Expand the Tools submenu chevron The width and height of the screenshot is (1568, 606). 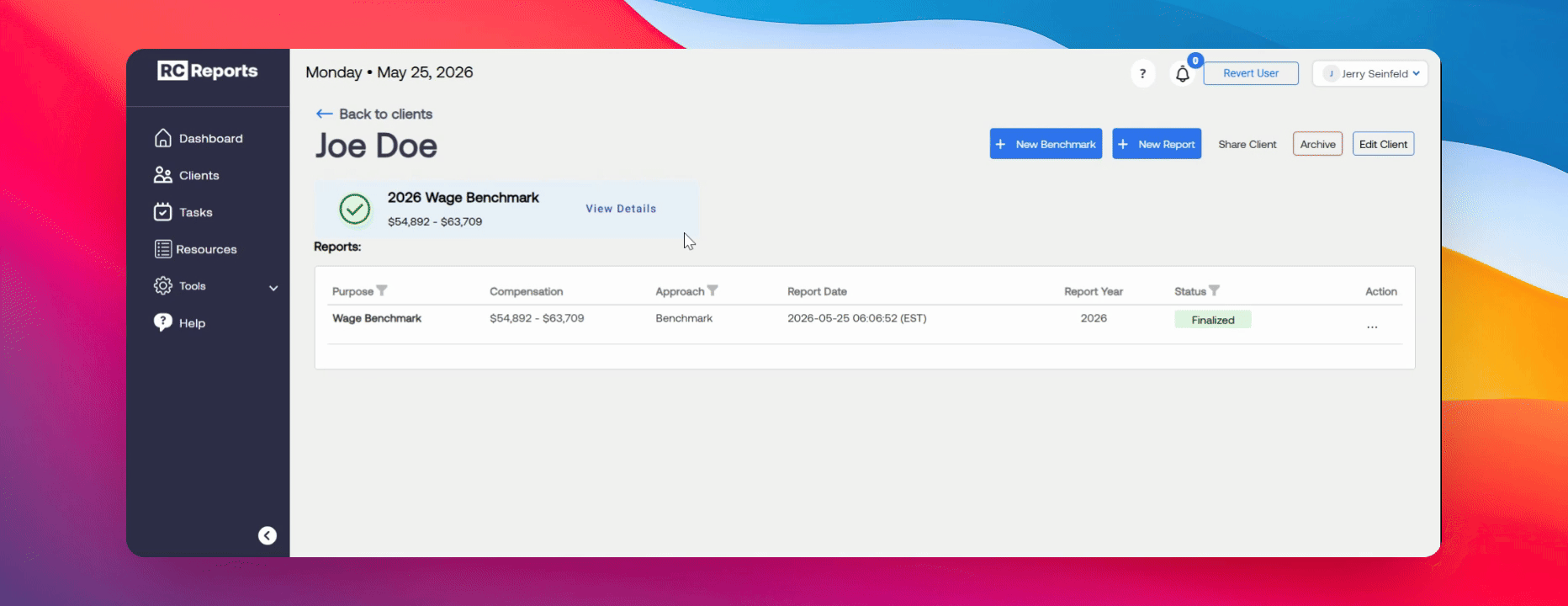click(x=273, y=288)
